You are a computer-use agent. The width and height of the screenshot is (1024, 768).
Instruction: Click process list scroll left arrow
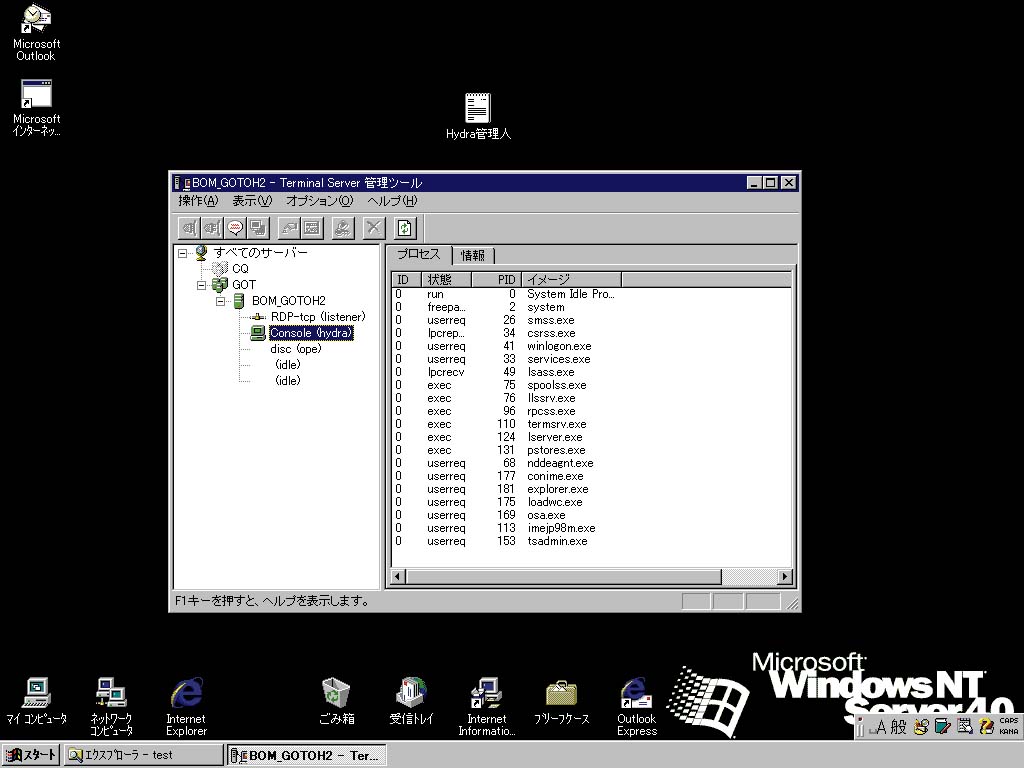tap(398, 577)
